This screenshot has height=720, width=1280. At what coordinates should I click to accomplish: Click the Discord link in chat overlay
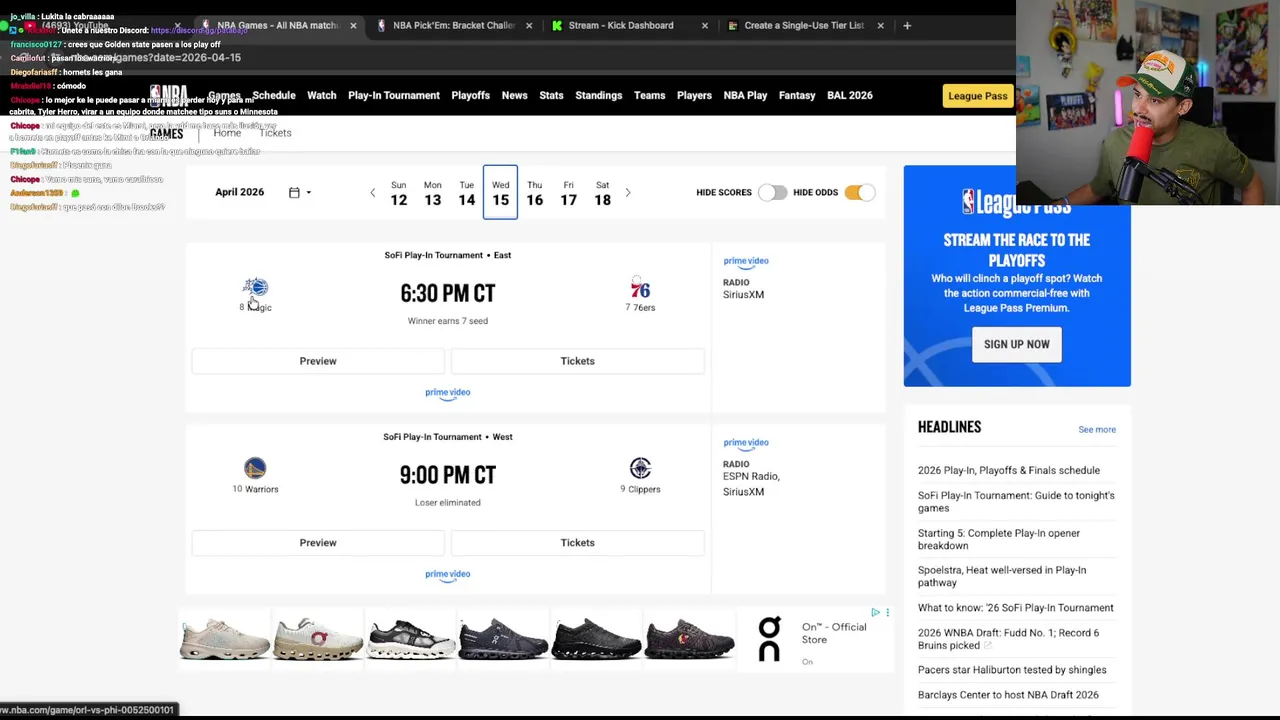point(199,31)
